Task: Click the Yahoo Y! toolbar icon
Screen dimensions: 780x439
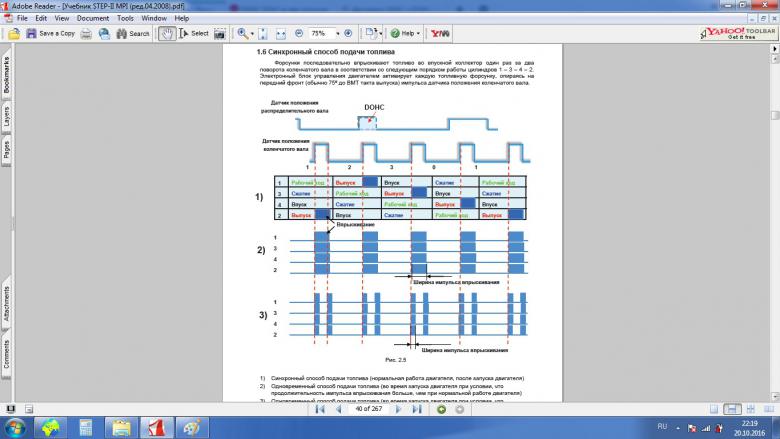Action: (440, 33)
